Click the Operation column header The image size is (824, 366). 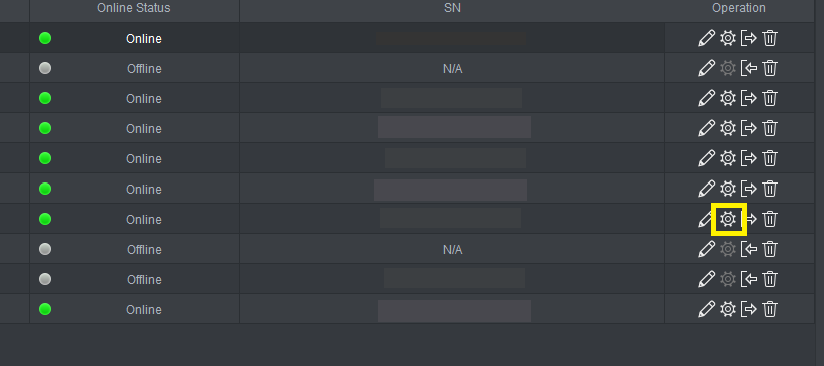tap(738, 8)
